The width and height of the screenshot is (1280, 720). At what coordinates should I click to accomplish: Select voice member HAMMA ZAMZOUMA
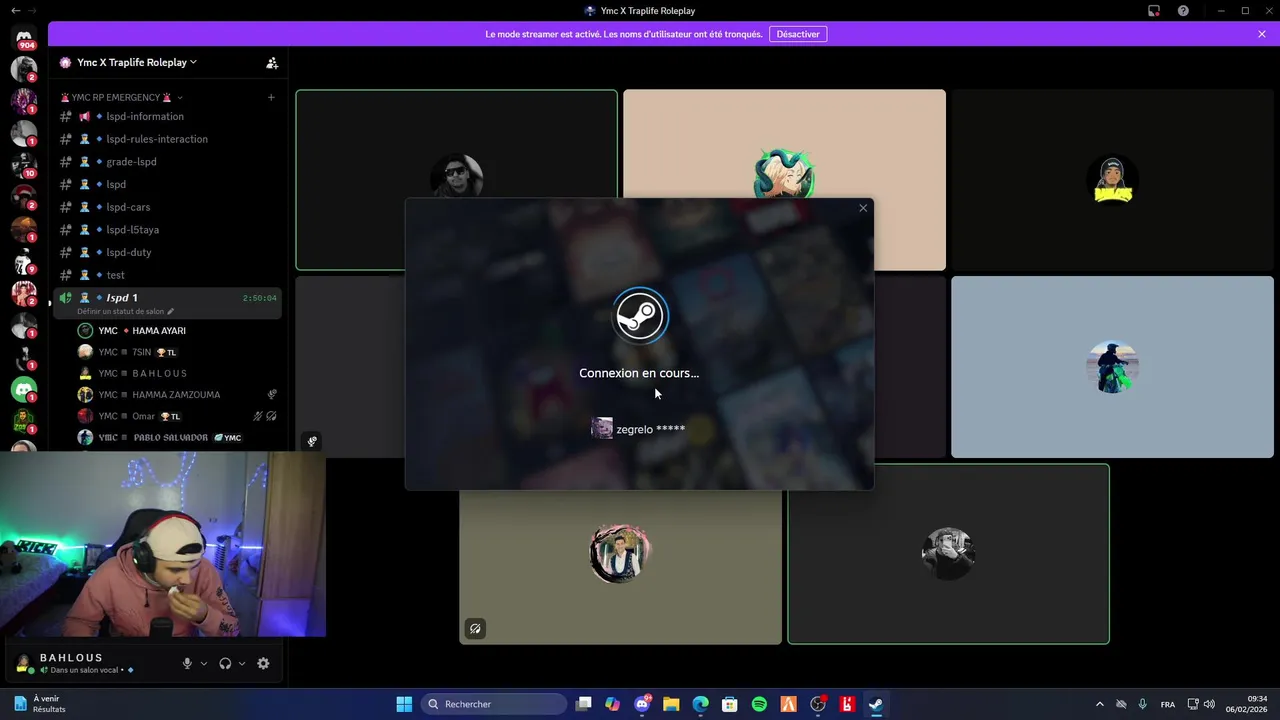coord(177,394)
